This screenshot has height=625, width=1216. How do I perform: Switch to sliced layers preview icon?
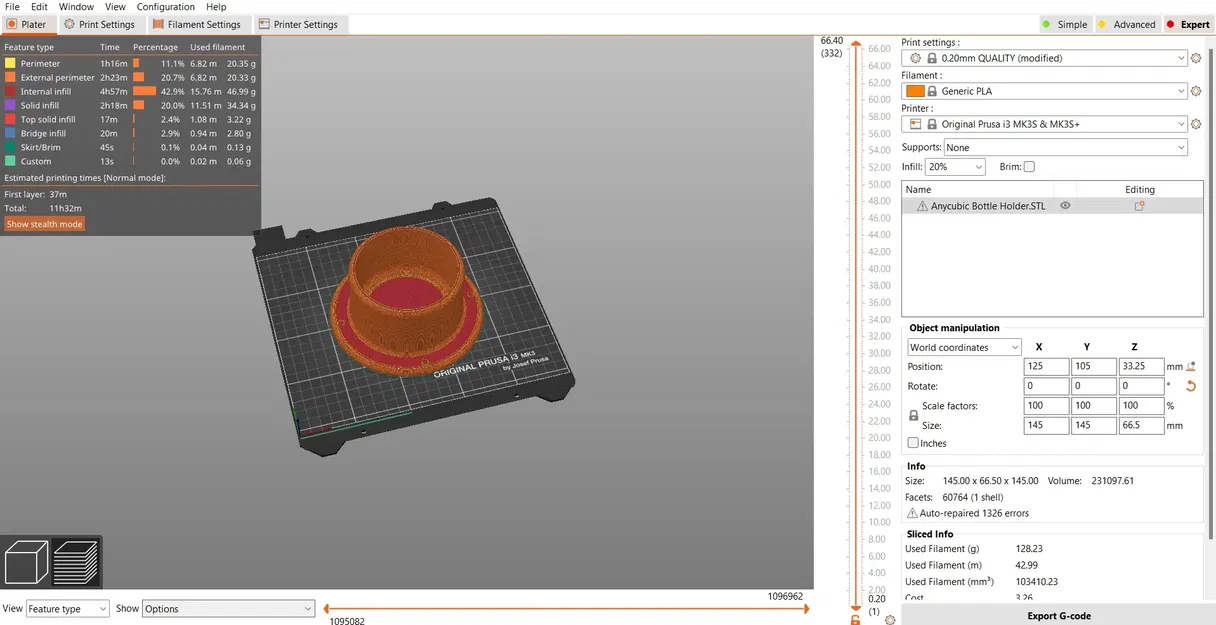pyautogui.click(x=76, y=562)
